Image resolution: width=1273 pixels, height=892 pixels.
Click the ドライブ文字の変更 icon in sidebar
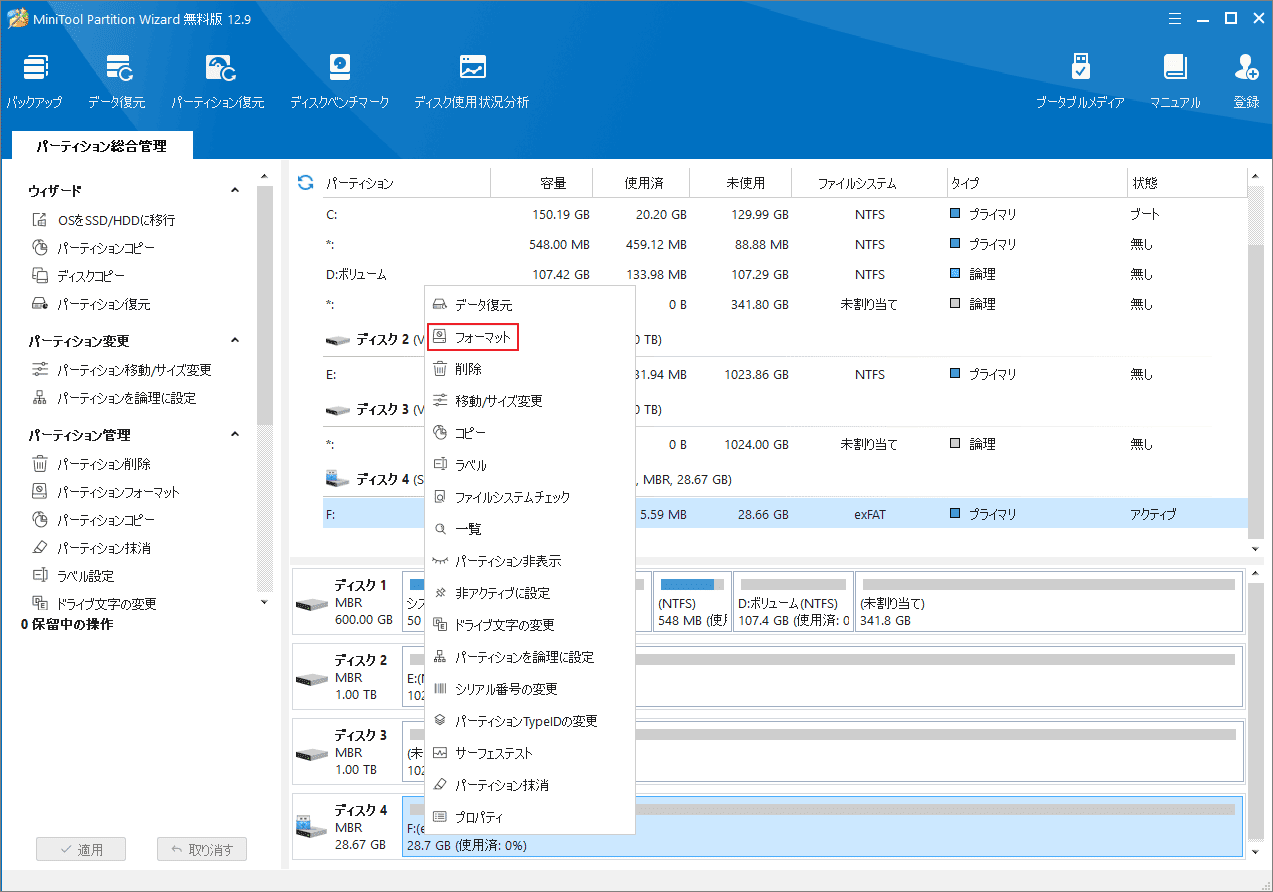(40, 604)
